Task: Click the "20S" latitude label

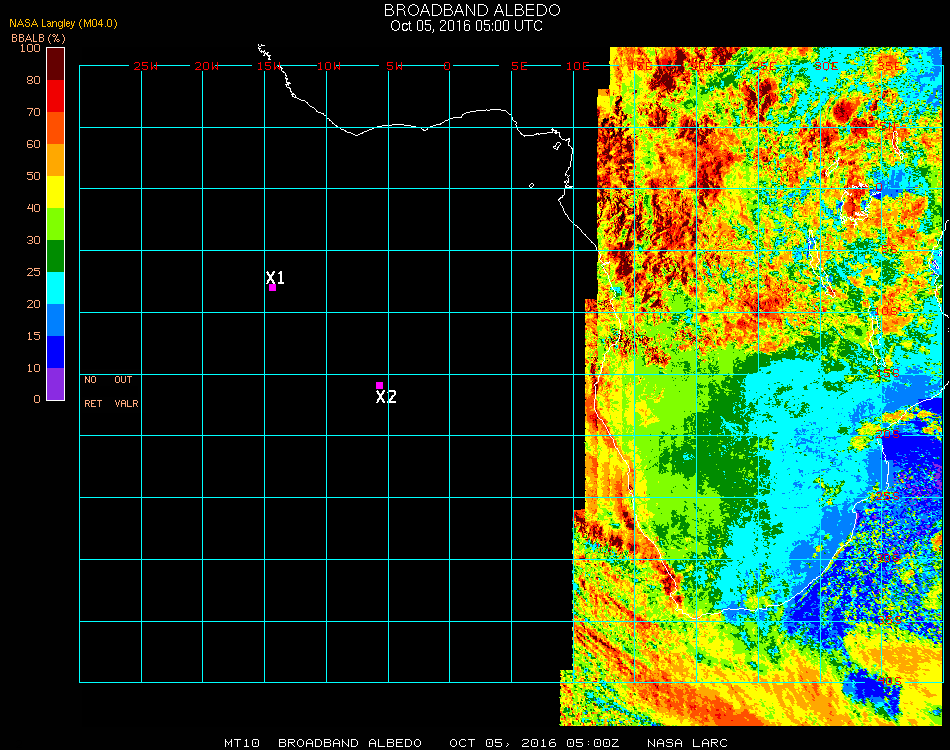Action: (888, 434)
